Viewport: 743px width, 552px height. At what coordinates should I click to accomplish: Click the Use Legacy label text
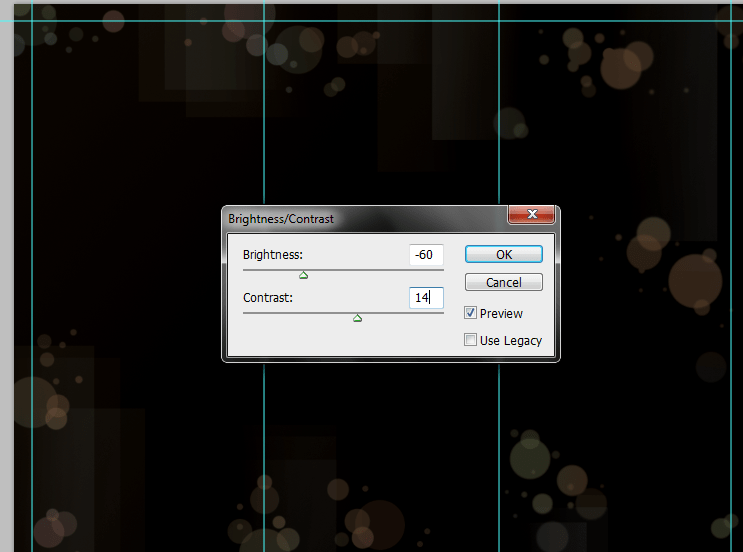click(511, 341)
